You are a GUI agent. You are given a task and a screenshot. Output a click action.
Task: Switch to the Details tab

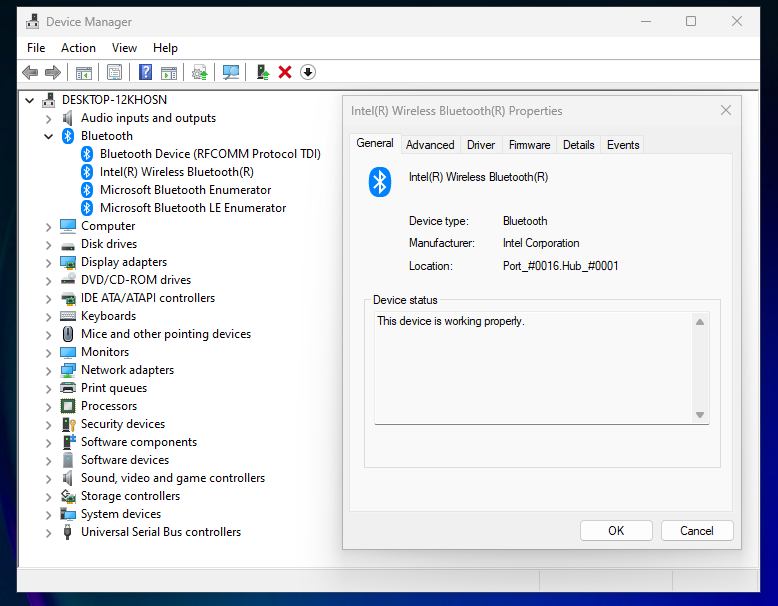579,144
